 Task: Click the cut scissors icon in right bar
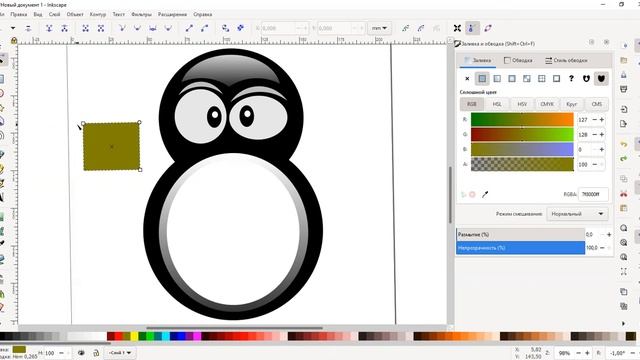pyautogui.click(x=623, y=193)
